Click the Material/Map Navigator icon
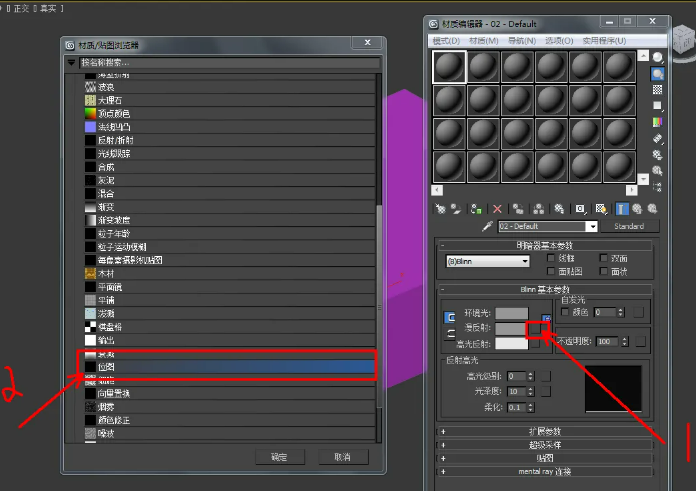The image size is (696, 491). point(657,186)
